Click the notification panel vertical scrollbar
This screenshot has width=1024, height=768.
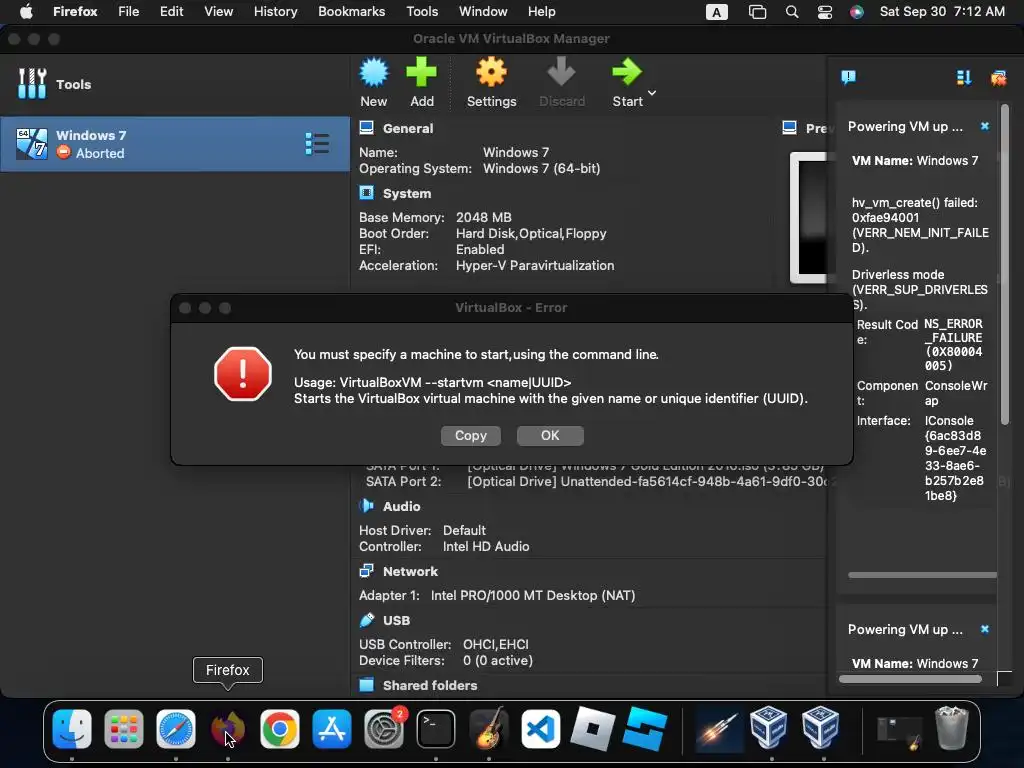pyautogui.click(x=1004, y=264)
